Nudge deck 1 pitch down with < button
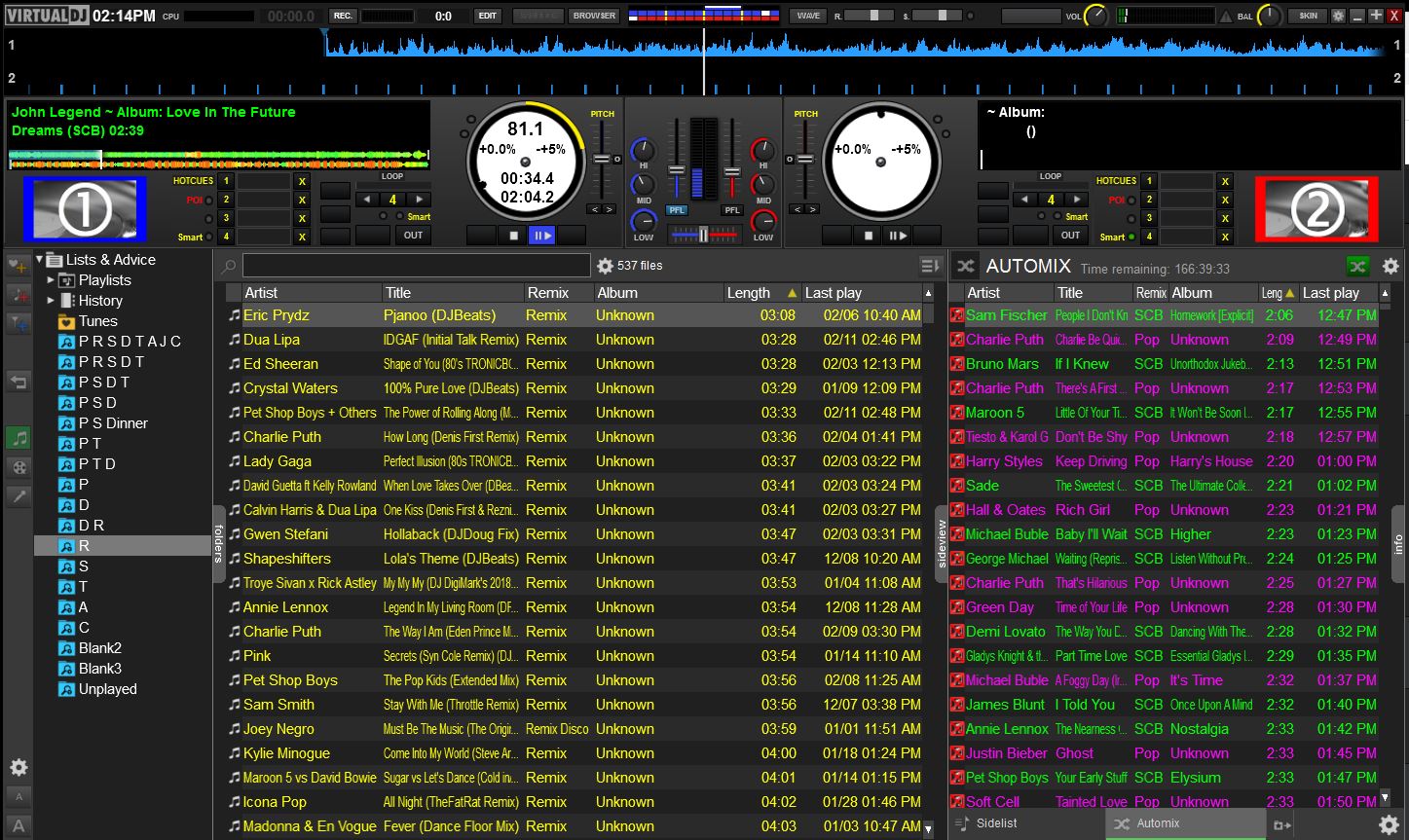This screenshot has height=840, width=1409. [594, 209]
